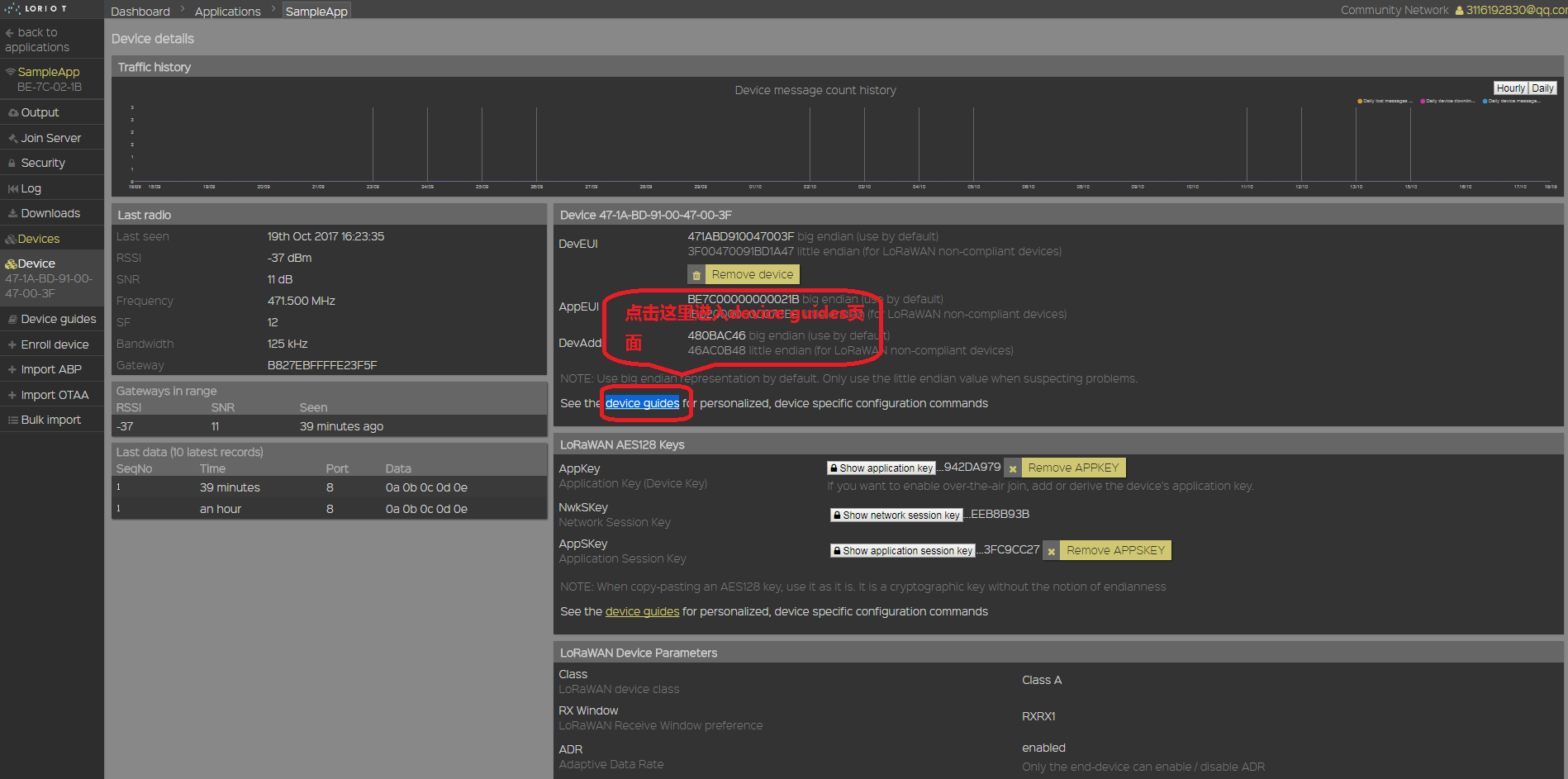The height and width of the screenshot is (779, 1568).
Task: Open device guides link below AES128 keys note
Action: (642, 611)
